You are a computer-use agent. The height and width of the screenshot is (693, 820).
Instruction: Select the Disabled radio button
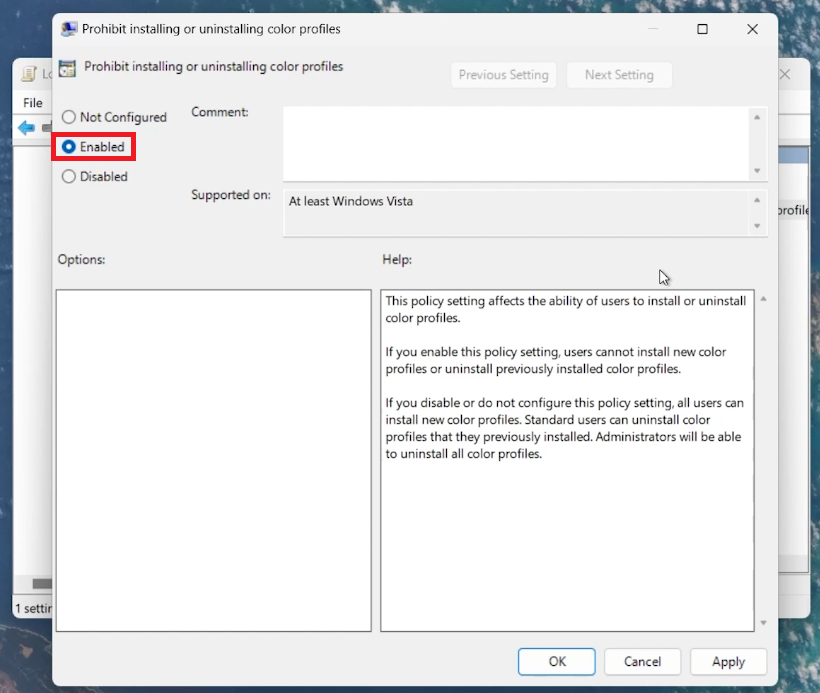point(68,176)
